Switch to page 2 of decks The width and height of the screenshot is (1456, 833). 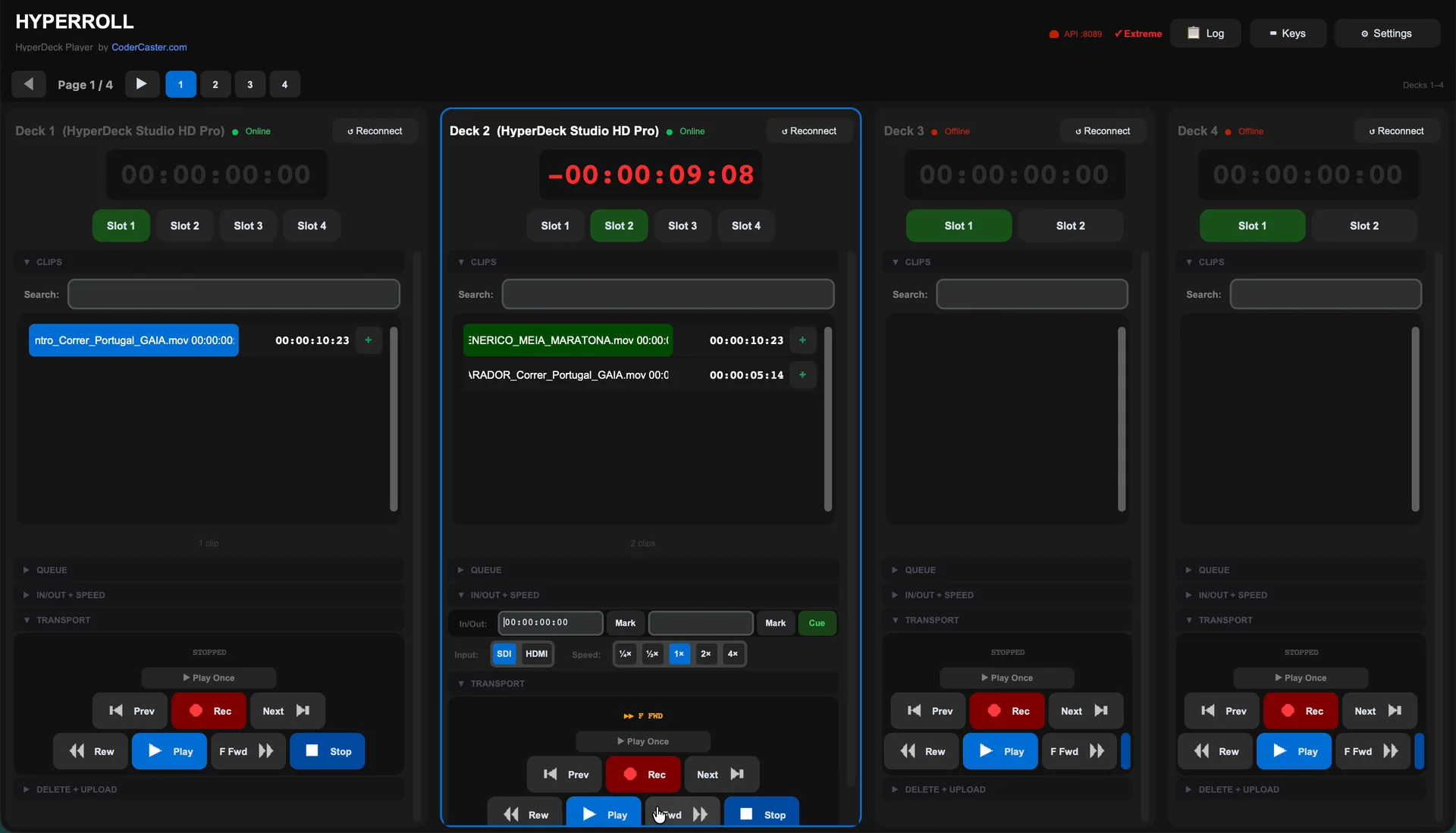[215, 84]
